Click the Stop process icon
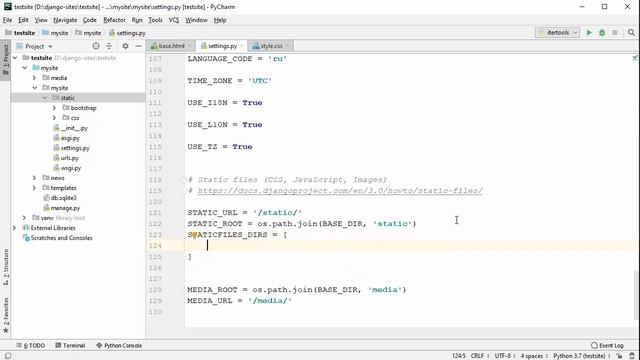 click(x=615, y=33)
